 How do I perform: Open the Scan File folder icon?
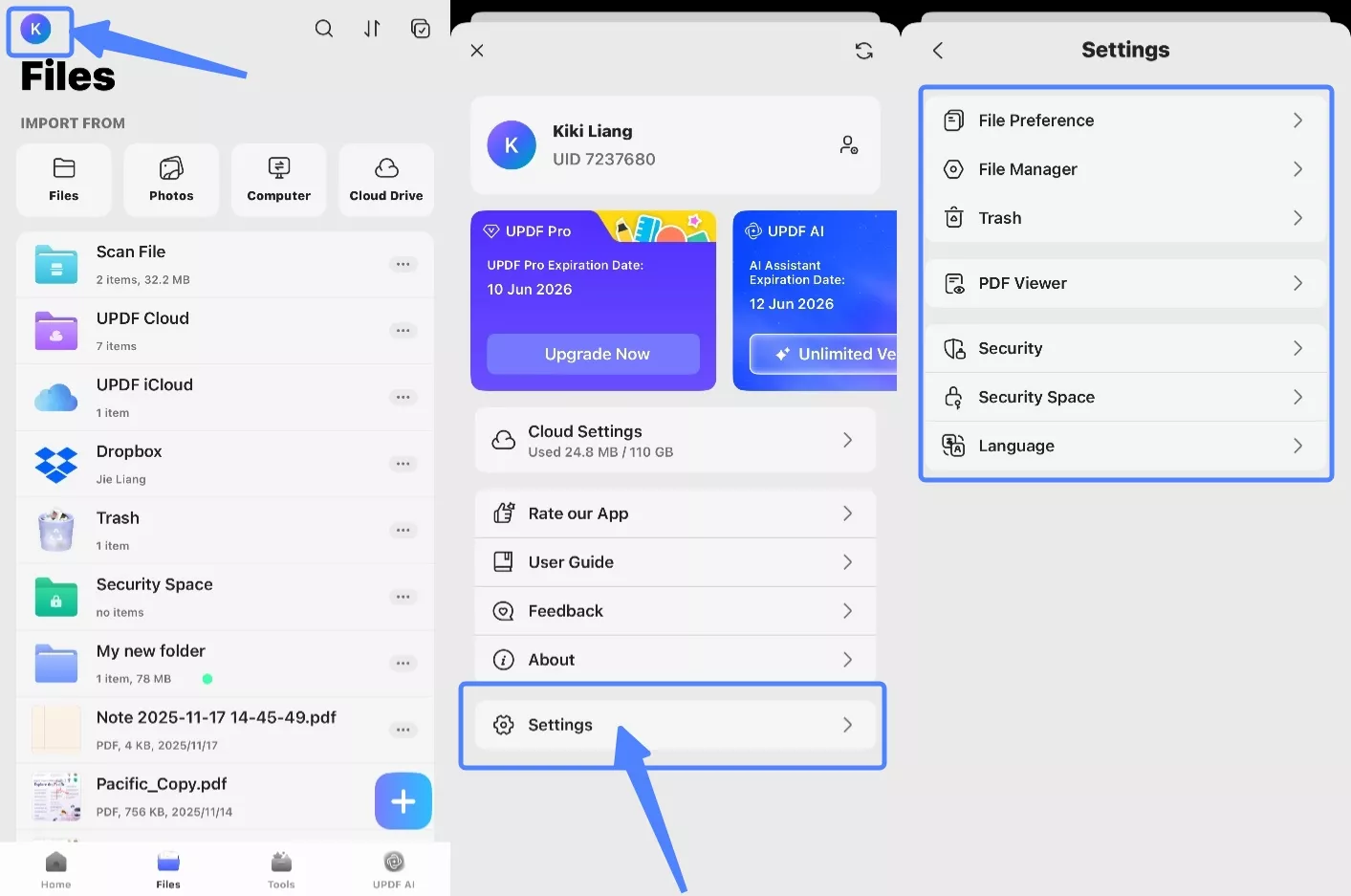[56, 265]
